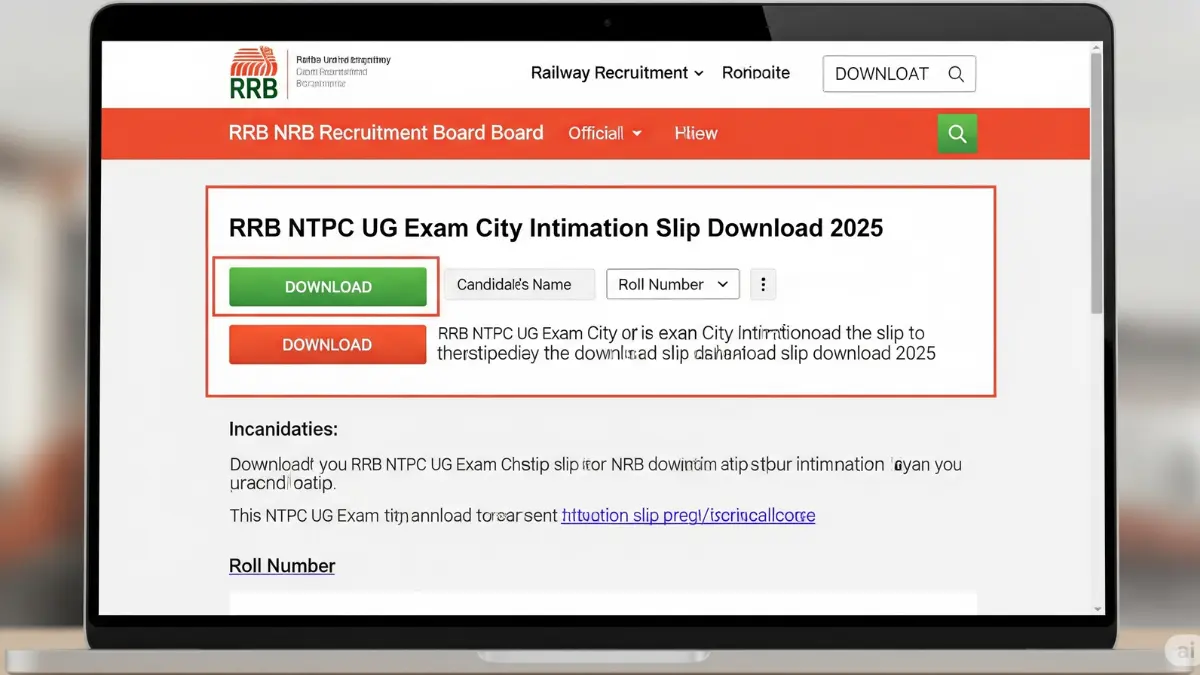
Task: Click RRB NRB Recruitment Board Board title
Action: pyautogui.click(x=386, y=133)
